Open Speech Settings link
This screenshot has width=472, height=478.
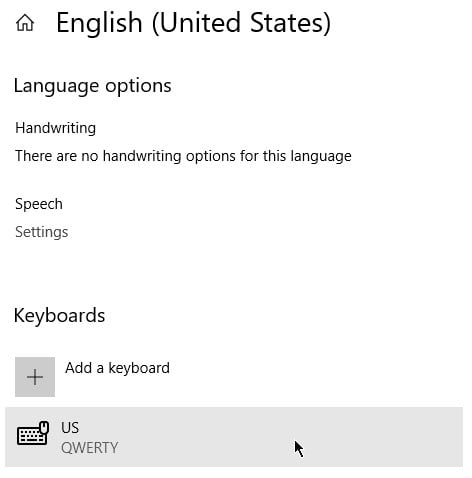click(x=42, y=232)
